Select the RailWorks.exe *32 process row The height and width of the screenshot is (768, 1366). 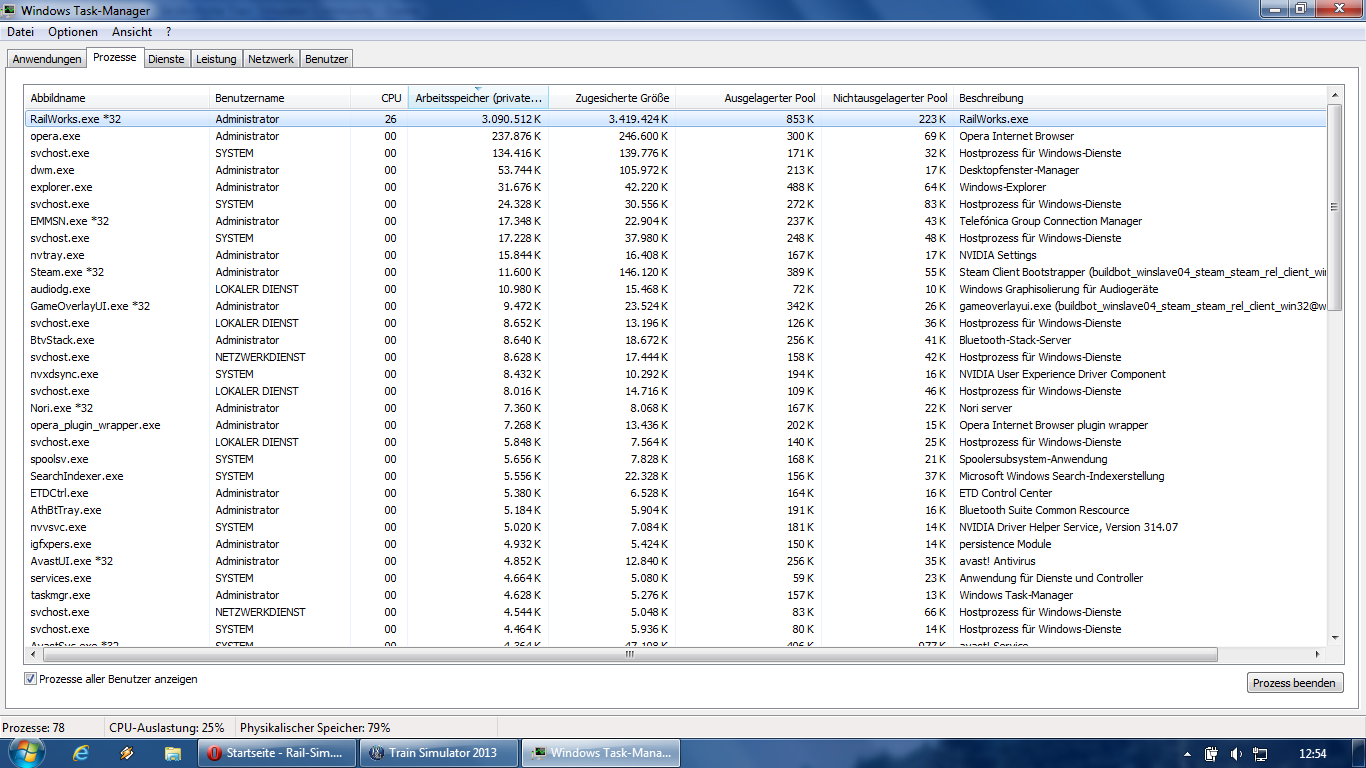[x=676, y=119]
